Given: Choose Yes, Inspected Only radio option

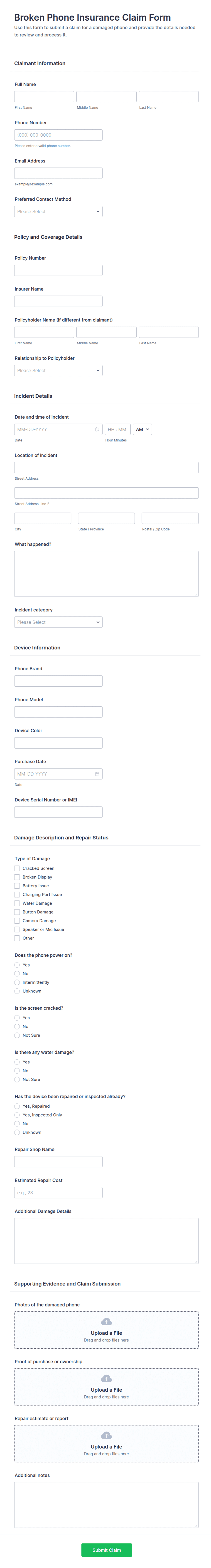Looking at the screenshot, I should point(17,1115).
